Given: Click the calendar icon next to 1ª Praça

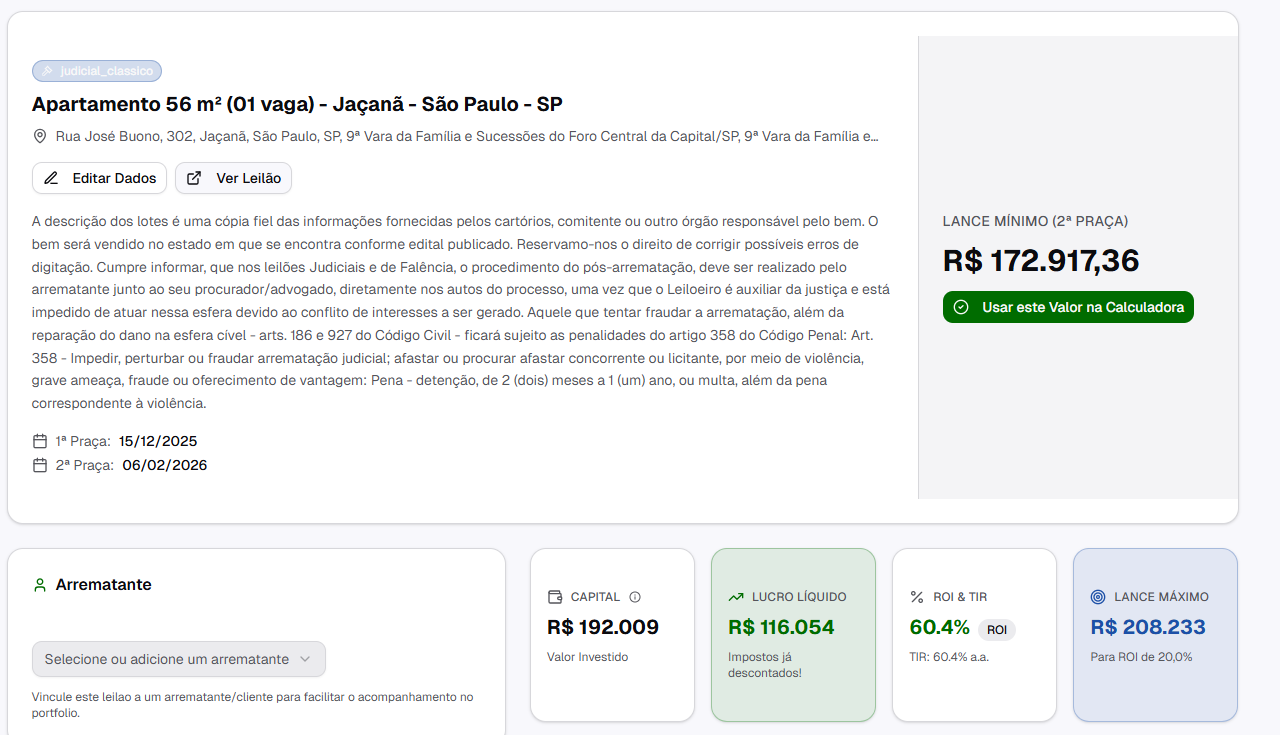Looking at the screenshot, I should [x=40, y=441].
